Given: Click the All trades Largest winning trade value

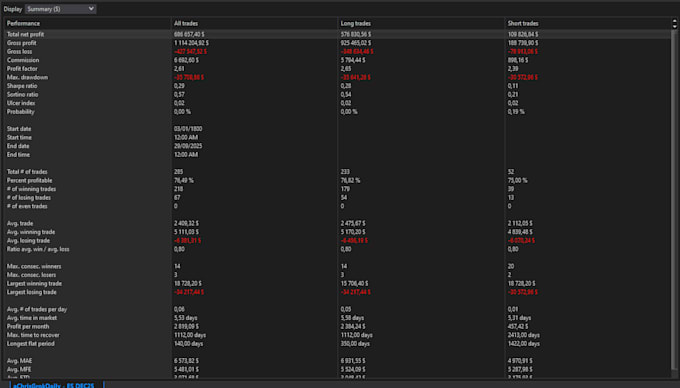Looking at the screenshot, I should coord(188,284).
